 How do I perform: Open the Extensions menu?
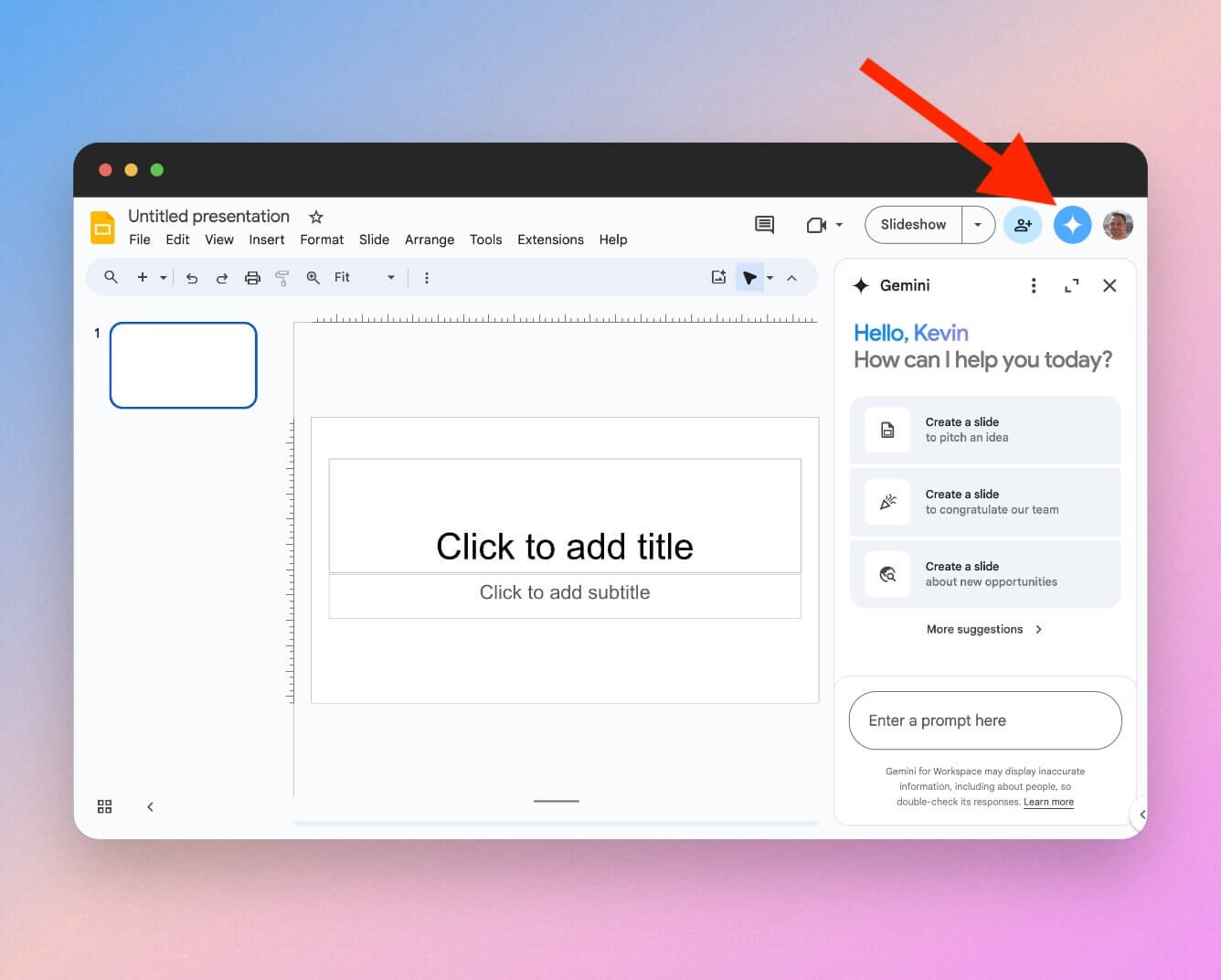549,240
